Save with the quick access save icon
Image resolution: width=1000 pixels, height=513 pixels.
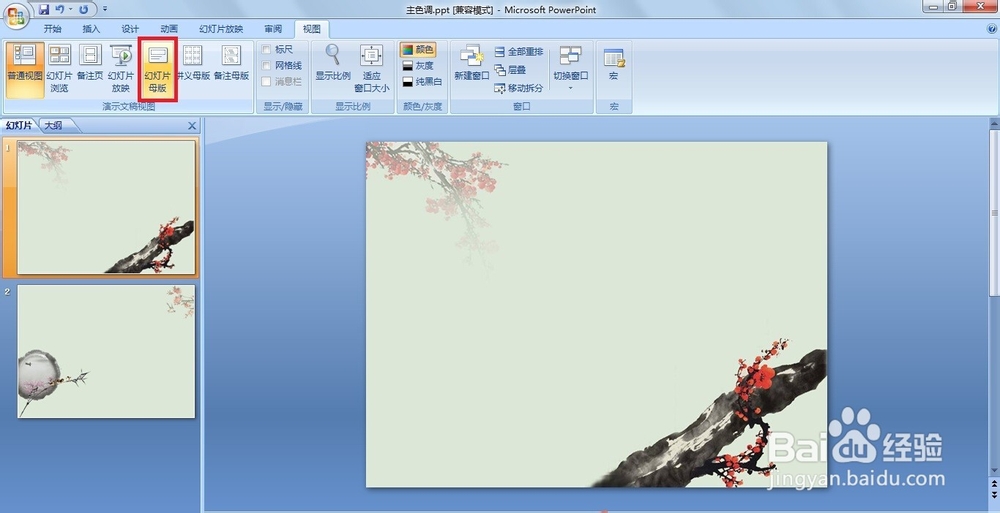[43, 10]
